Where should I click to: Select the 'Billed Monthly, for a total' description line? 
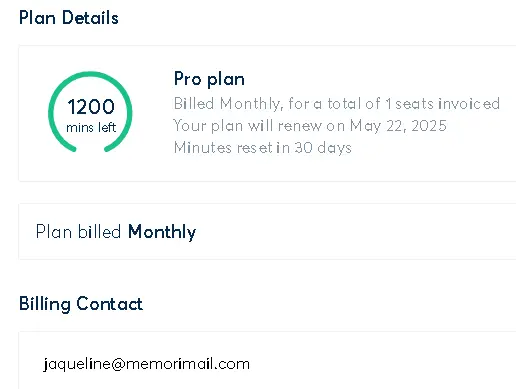point(337,104)
